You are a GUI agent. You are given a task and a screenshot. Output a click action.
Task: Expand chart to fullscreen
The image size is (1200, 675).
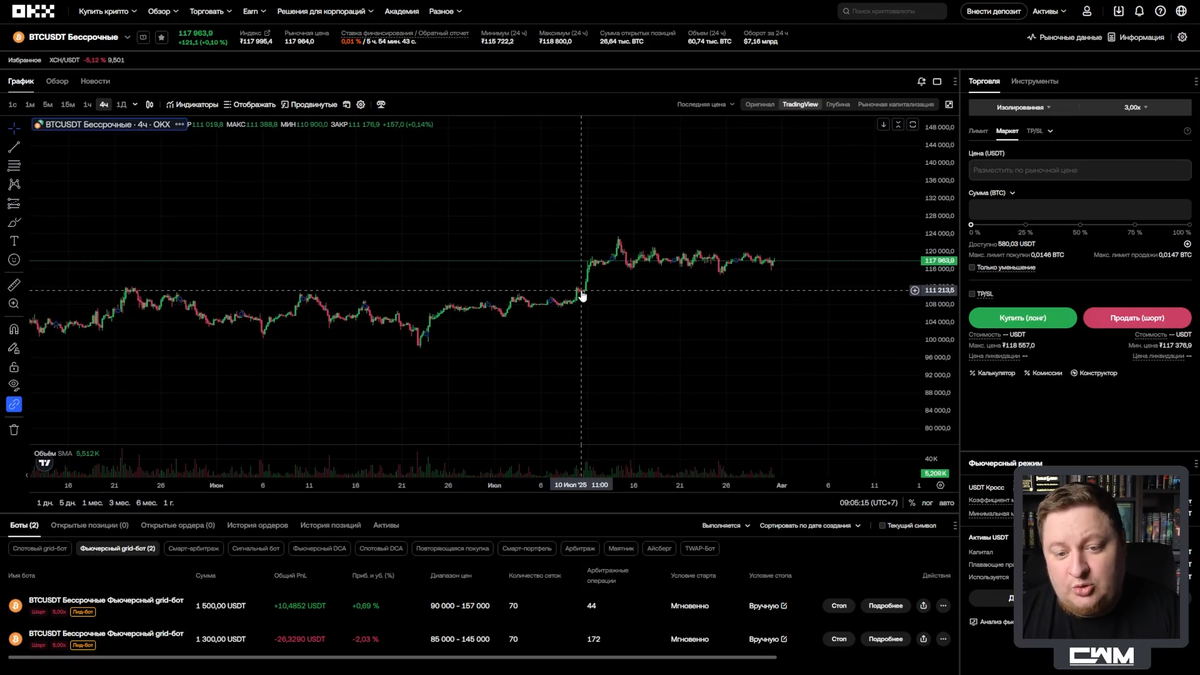coord(949,104)
